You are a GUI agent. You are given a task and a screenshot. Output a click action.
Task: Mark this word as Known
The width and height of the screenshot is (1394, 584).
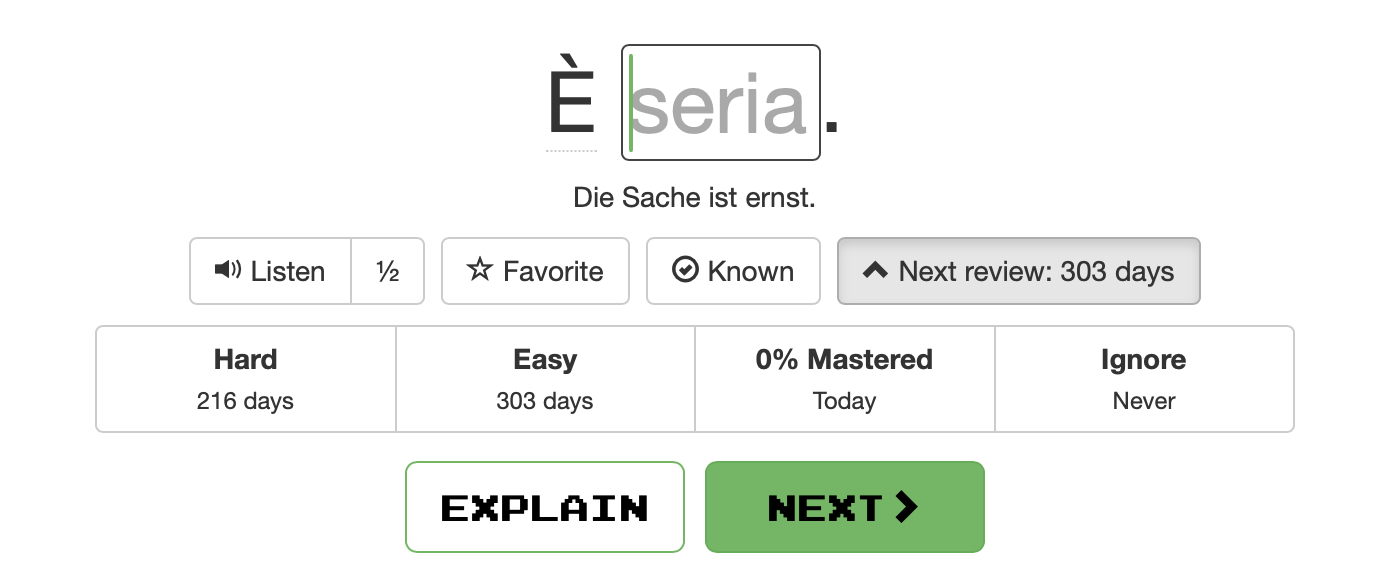(x=733, y=271)
